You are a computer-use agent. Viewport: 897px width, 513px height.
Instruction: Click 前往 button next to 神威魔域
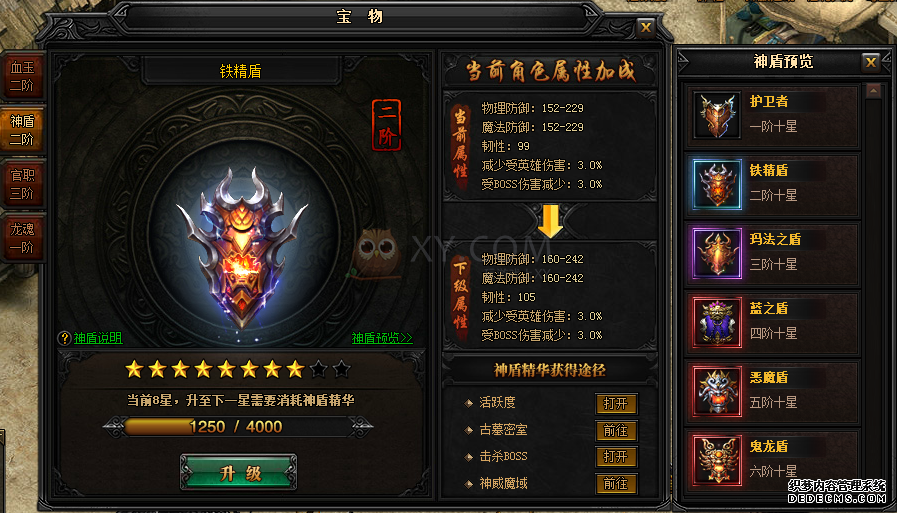(616, 483)
